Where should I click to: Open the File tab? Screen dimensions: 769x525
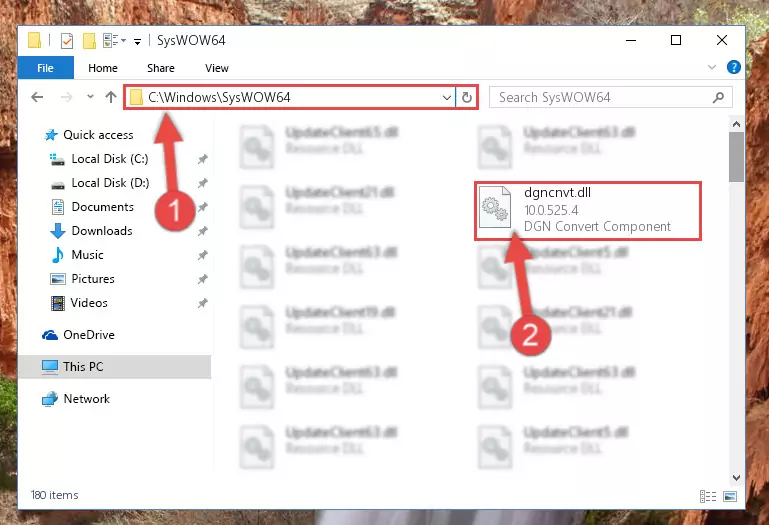click(x=46, y=68)
